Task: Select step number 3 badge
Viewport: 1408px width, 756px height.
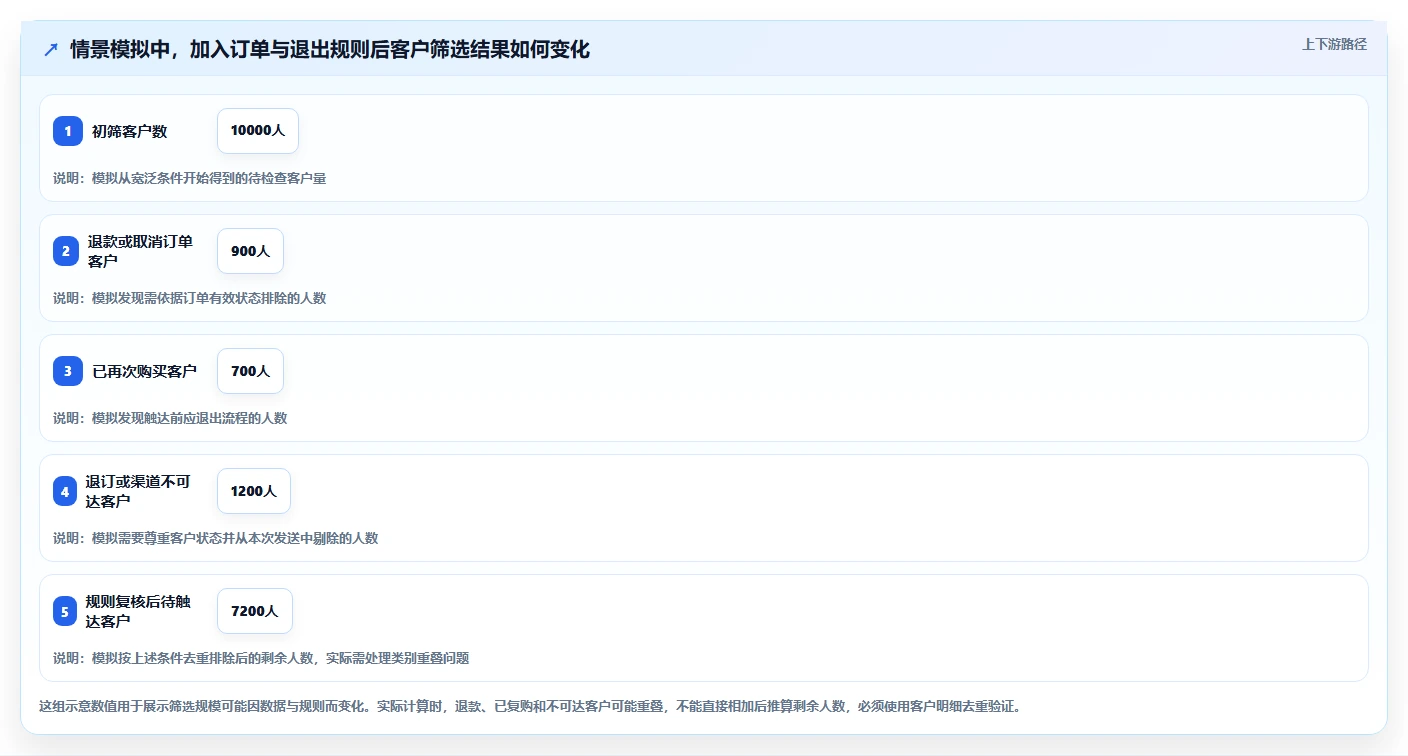Action: point(68,371)
